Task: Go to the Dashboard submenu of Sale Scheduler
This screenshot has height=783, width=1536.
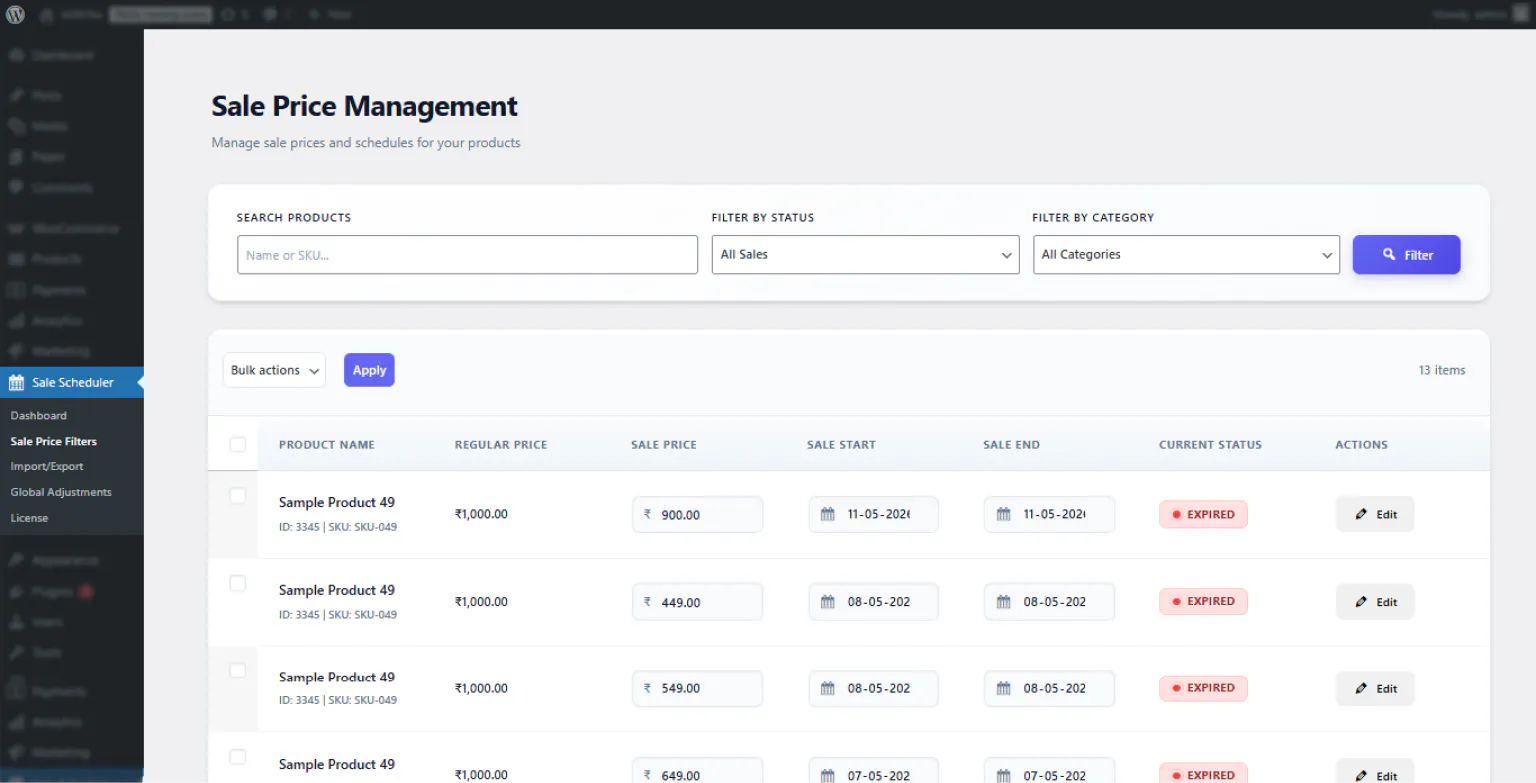Action: coord(39,416)
